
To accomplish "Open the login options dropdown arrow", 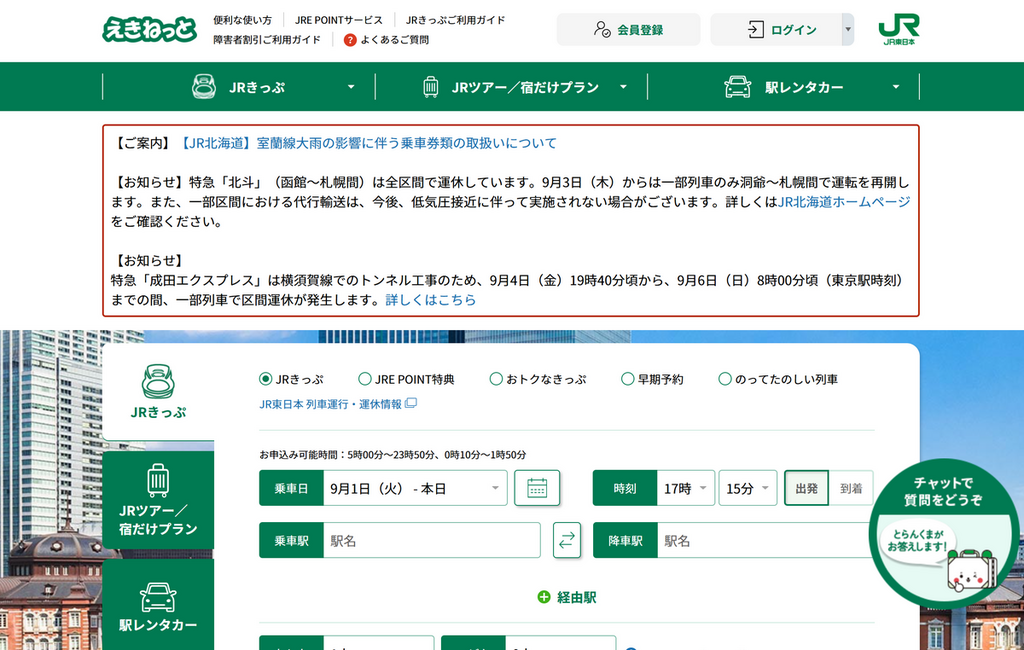I will 848,29.
